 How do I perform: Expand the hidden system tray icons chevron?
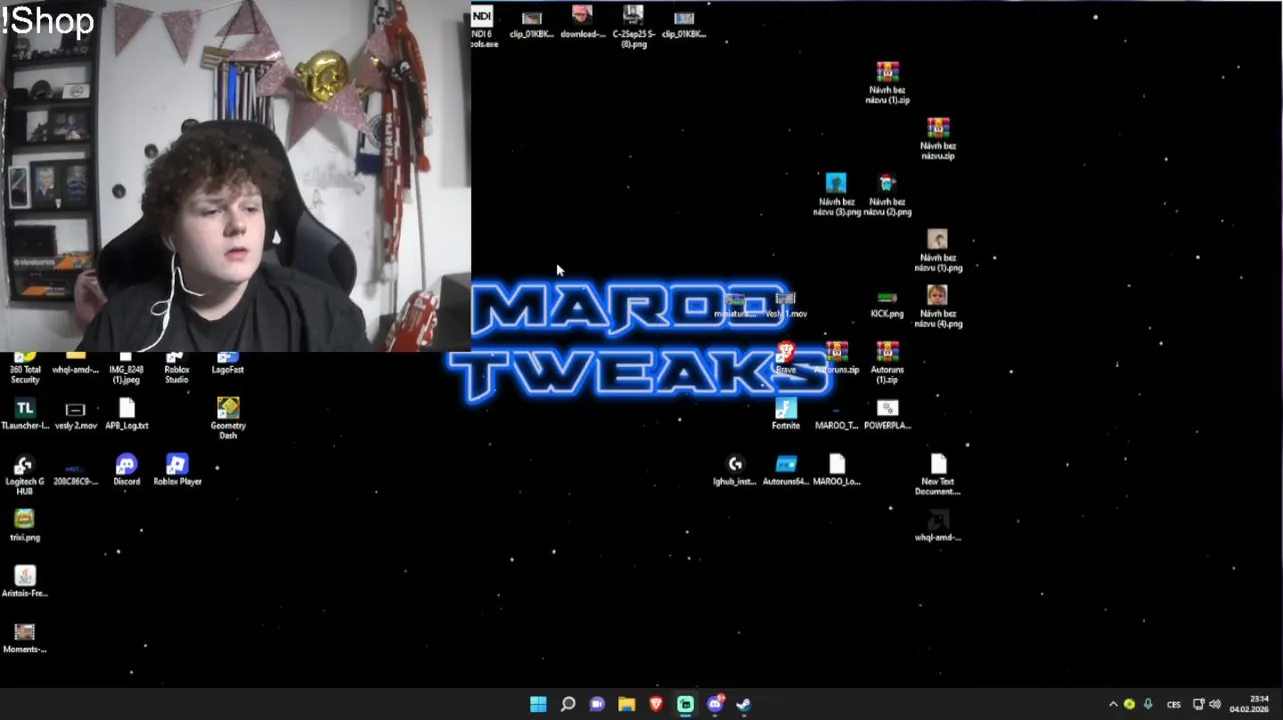[x=1113, y=704]
